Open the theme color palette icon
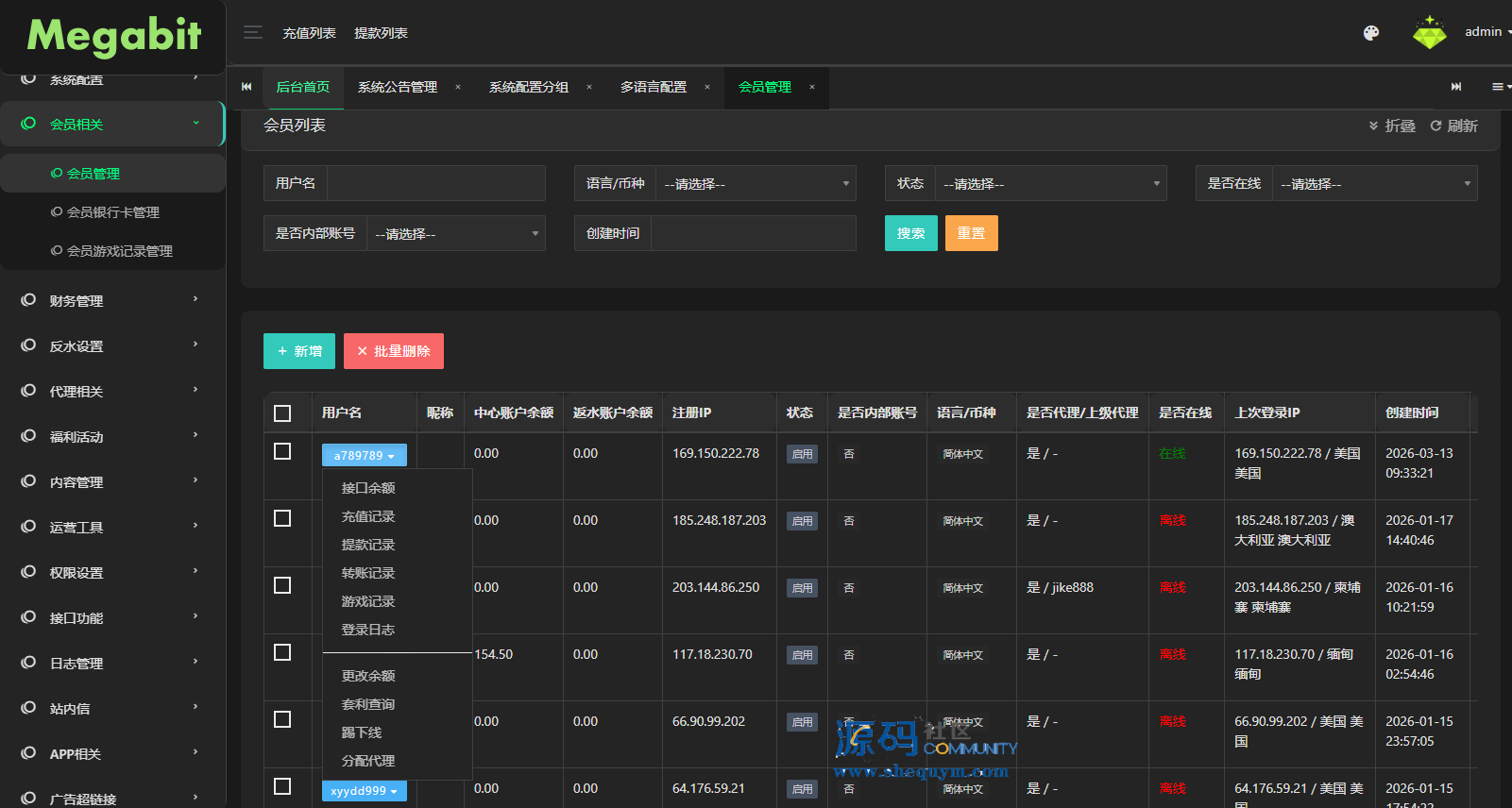Image resolution: width=1512 pixels, height=808 pixels. (1371, 33)
